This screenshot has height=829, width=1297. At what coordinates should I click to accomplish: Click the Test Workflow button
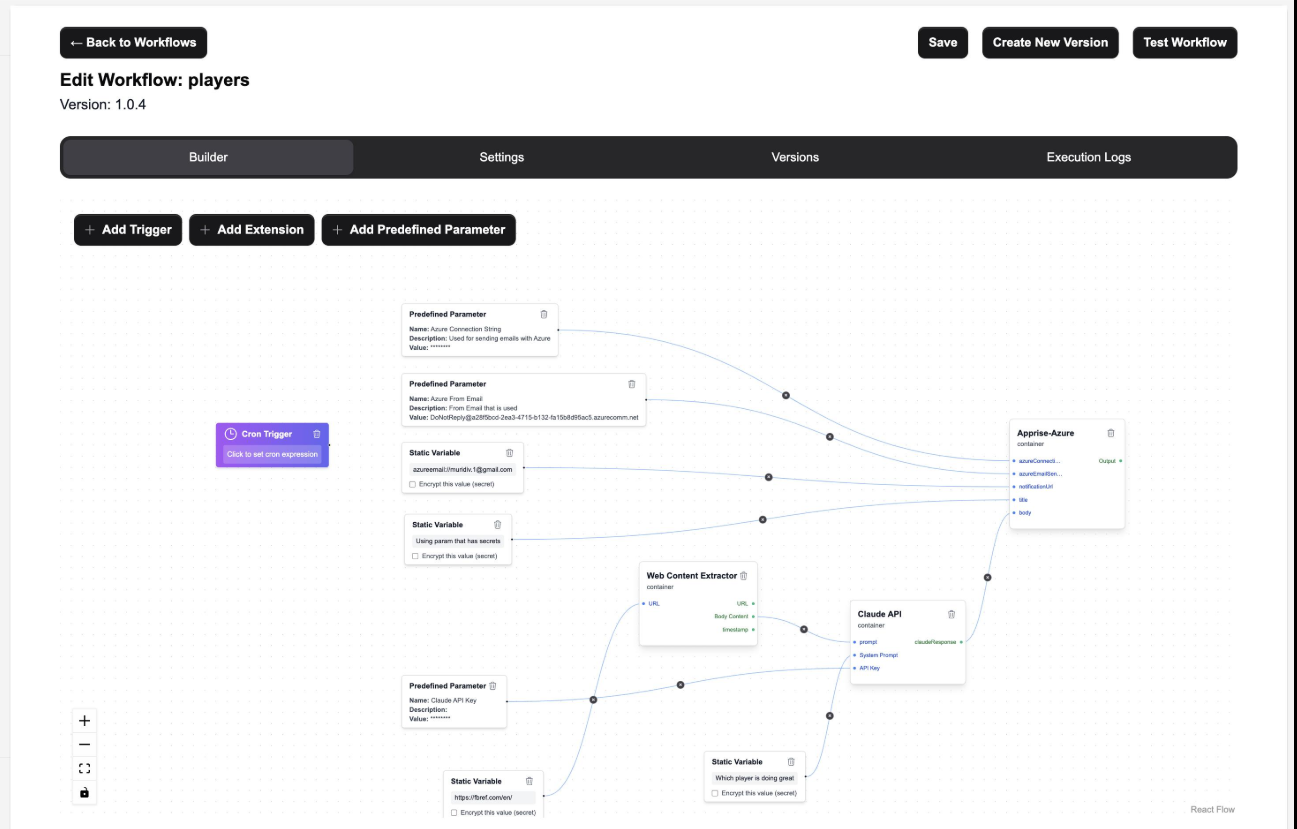point(1185,42)
